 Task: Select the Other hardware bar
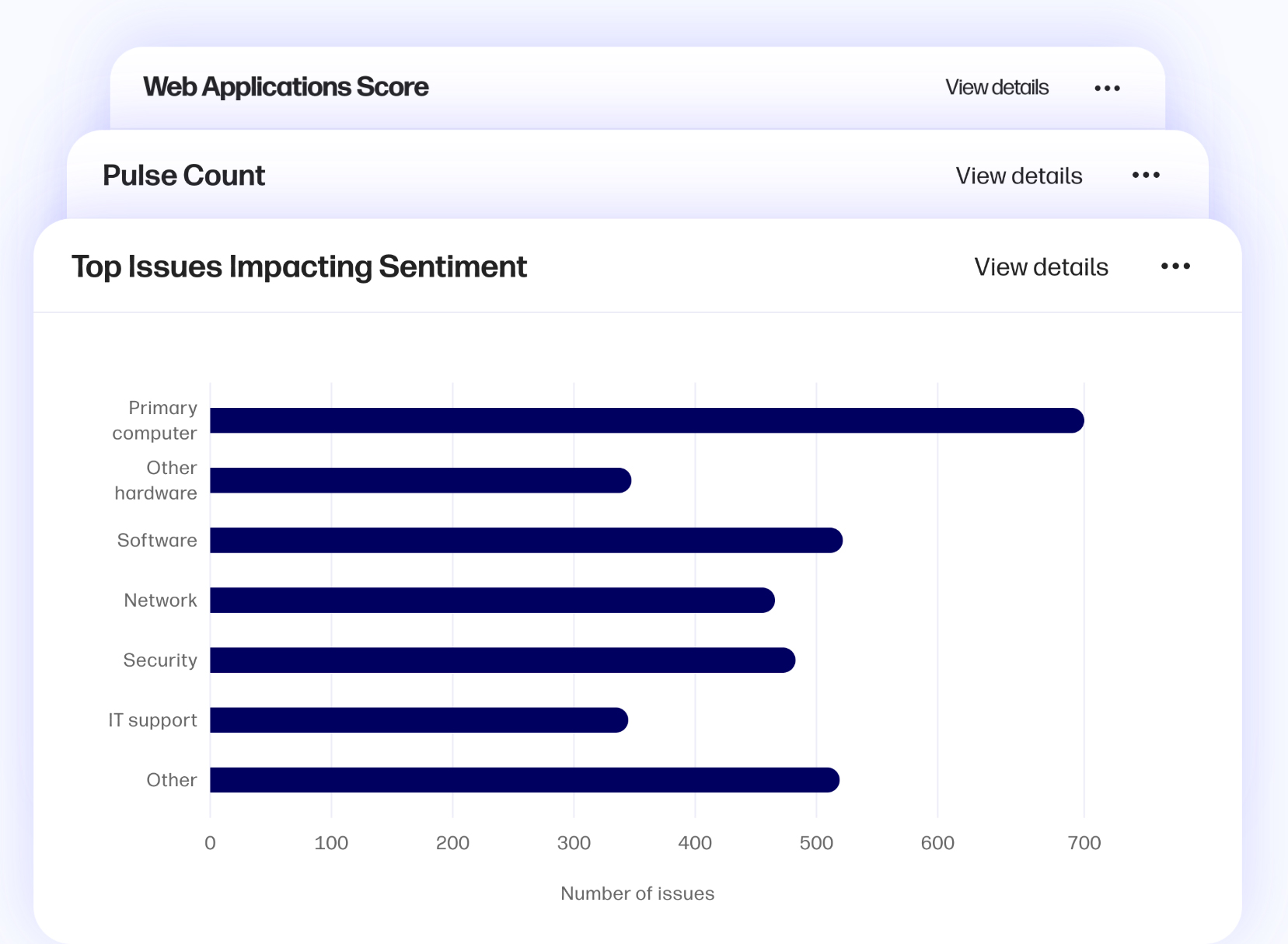[421, 480]
